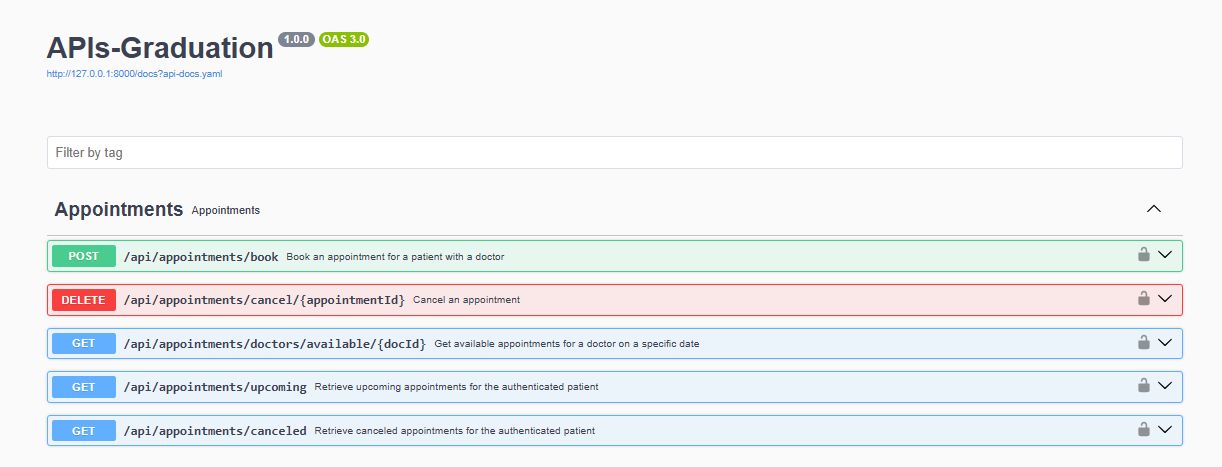Click lock icon on doctors available endpoint

tap(1143, 342)
